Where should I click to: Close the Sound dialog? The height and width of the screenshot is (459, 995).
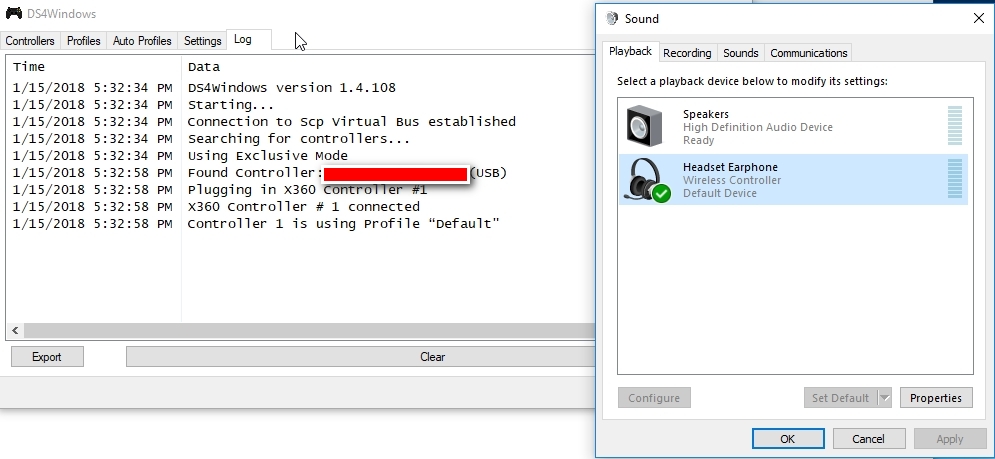point(979,18)
